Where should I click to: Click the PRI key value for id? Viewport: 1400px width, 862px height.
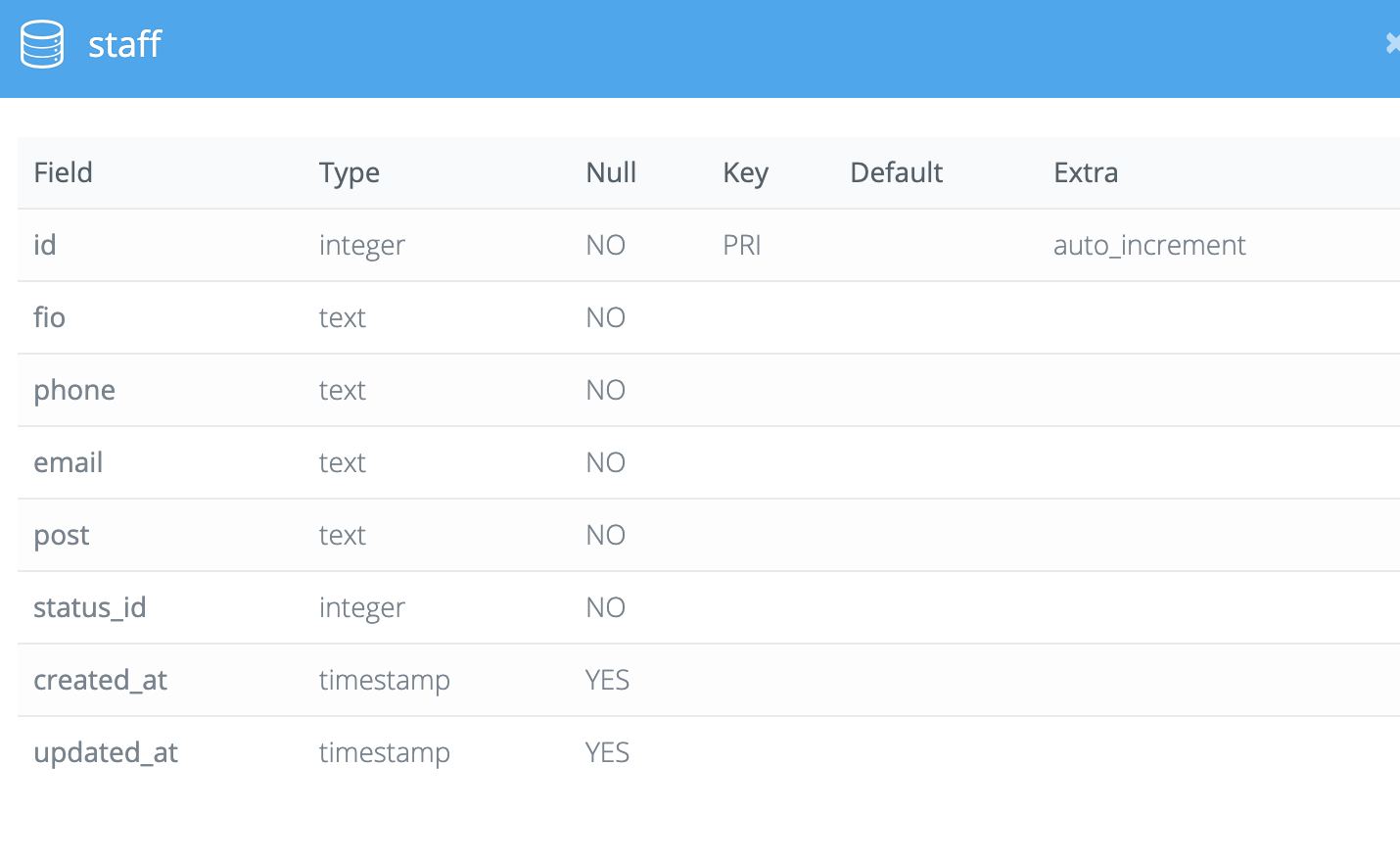[742, 245]
